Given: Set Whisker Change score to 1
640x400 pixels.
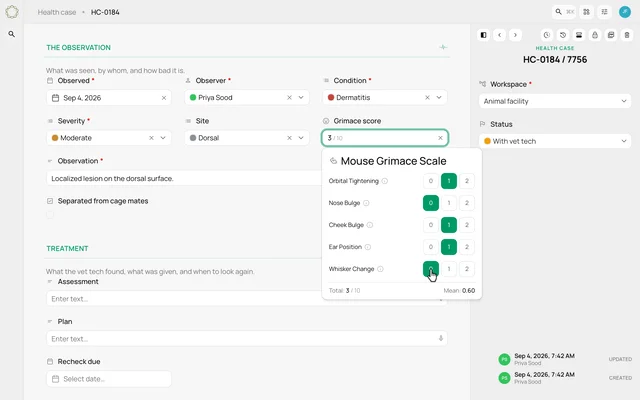Looking at the screenshot, I should pos(449,269).
